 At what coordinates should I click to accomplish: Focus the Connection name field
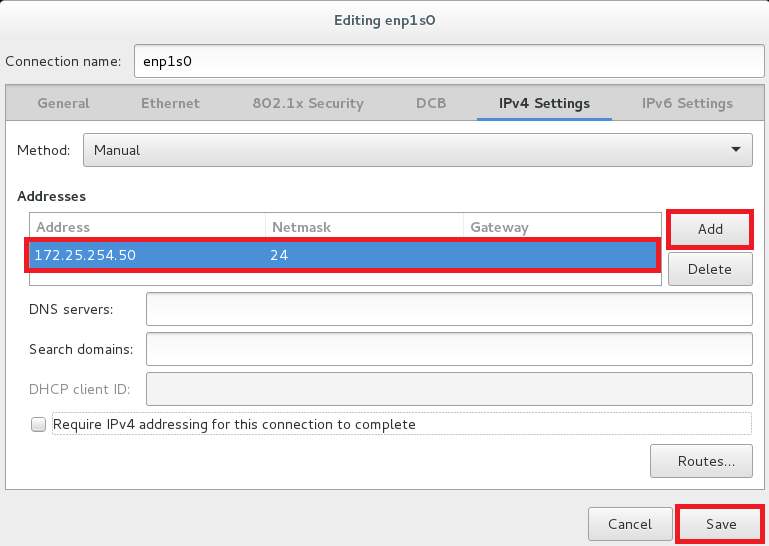pos(449,61)
